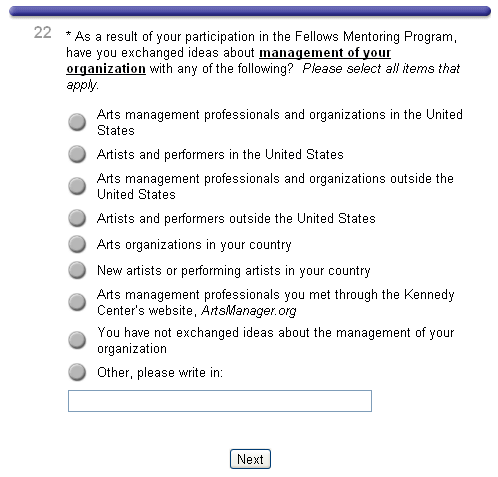Viewport: 498px width, 477px height.
Task: Choose Artists and performers in the United States option
Action: pos(77,154)
